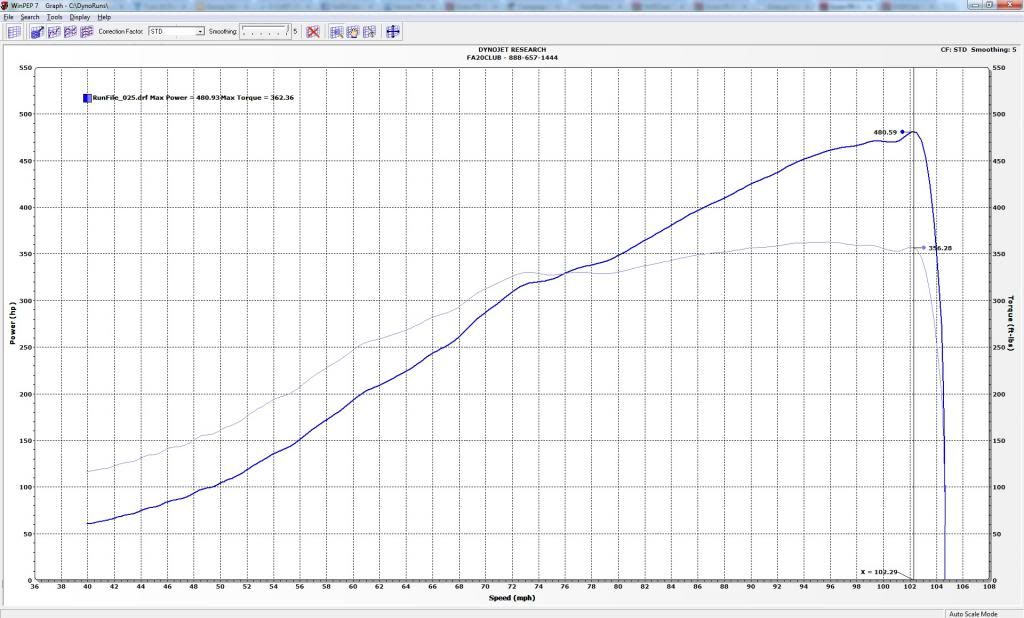The width and height of the screenshot is (1024, 618).
Task: Open the File menu
Action: 9,17
